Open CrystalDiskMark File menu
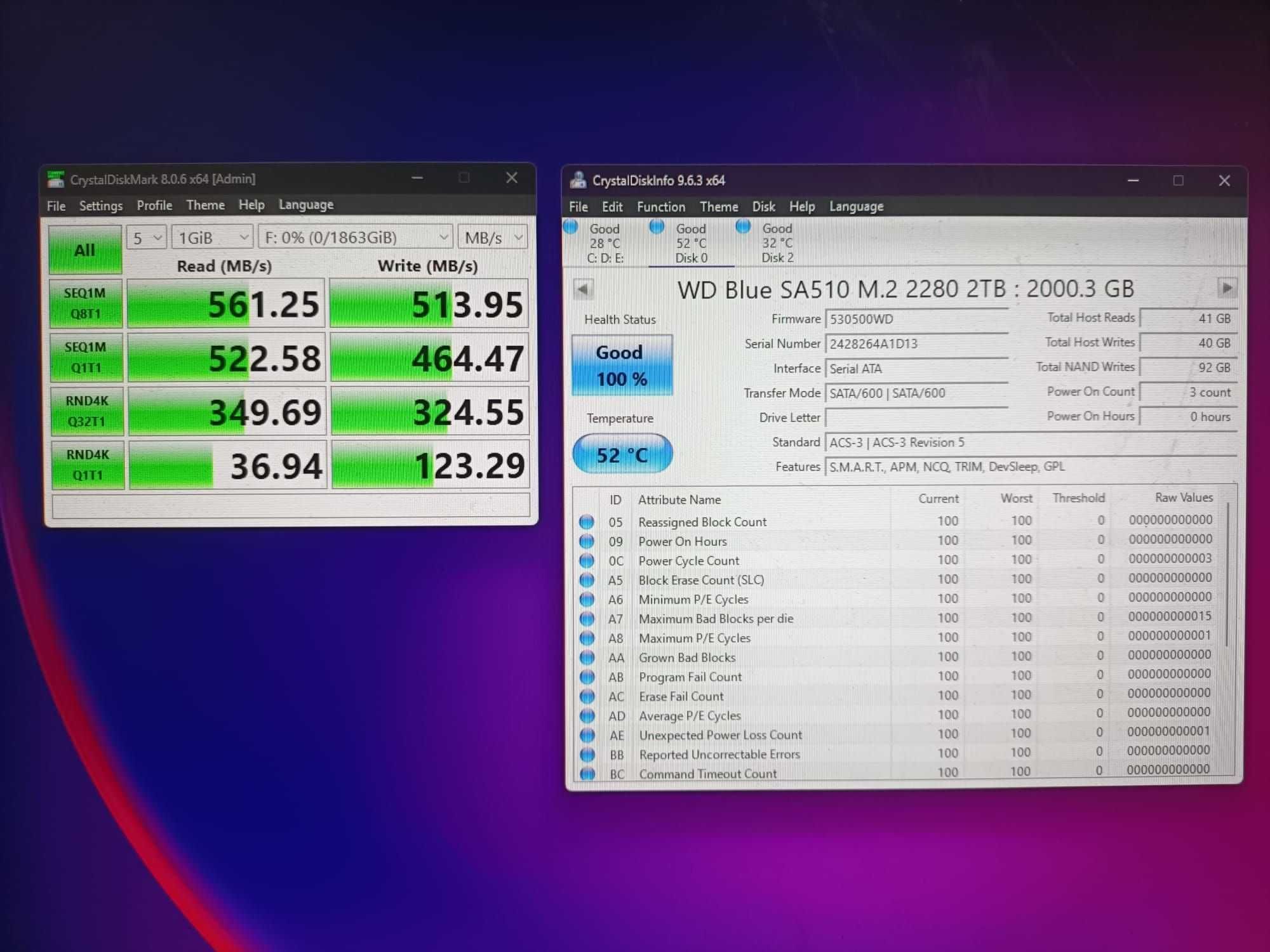1270x952 pixels. click(56, 206)
